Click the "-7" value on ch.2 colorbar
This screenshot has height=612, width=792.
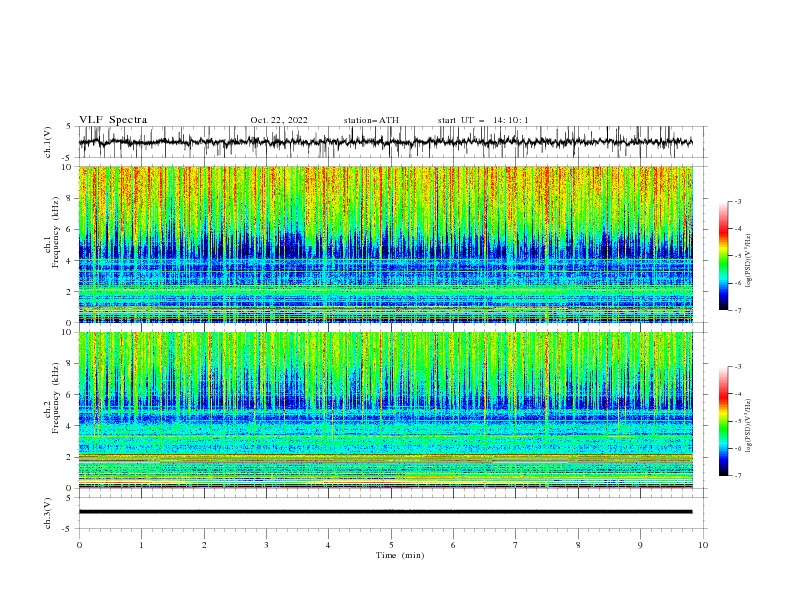tap(737, 475)
